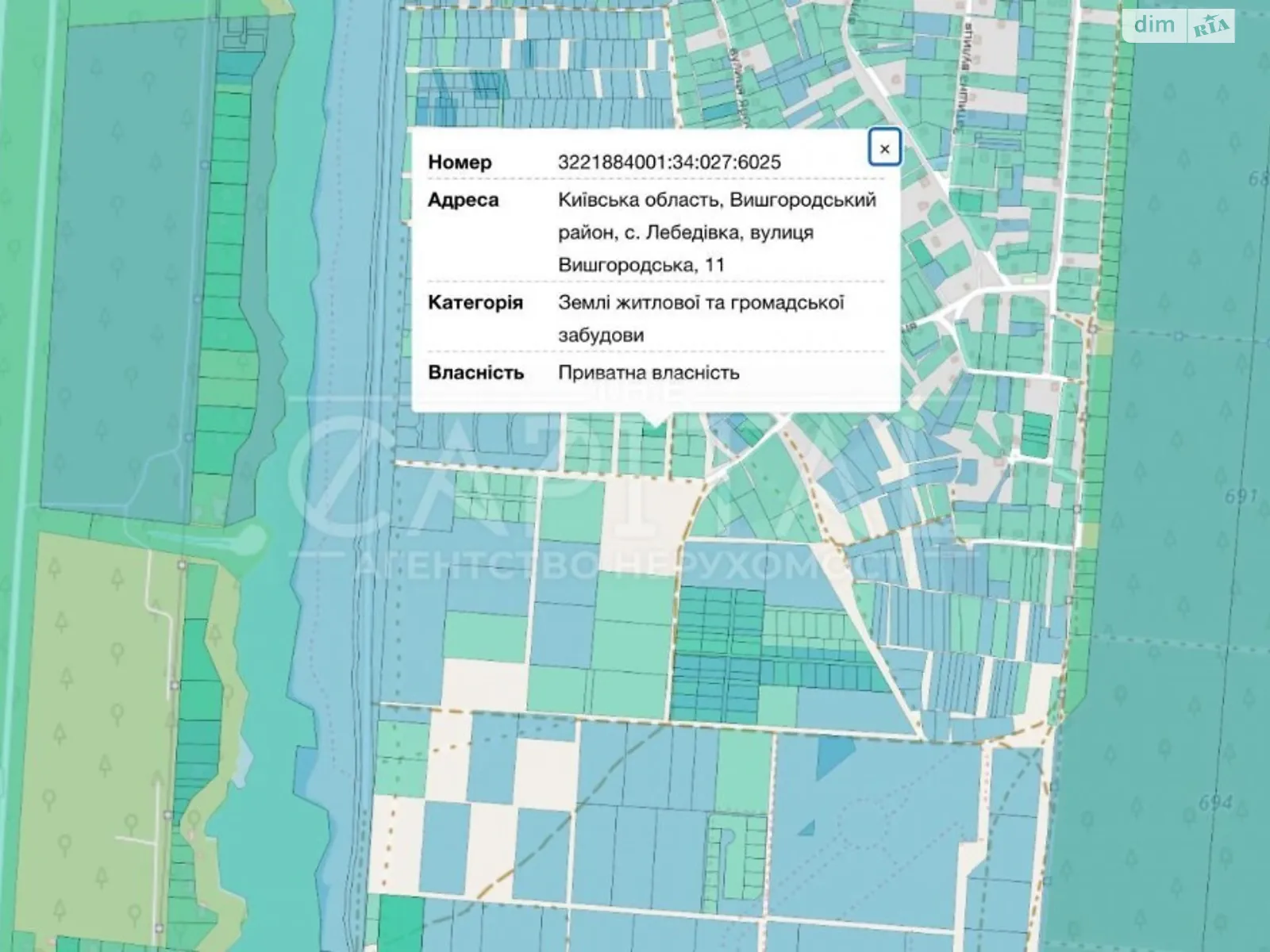Viewport: 1270px width, 952px height.
Task: Click elevation label 694 on map
Action: pos(1214,803)
